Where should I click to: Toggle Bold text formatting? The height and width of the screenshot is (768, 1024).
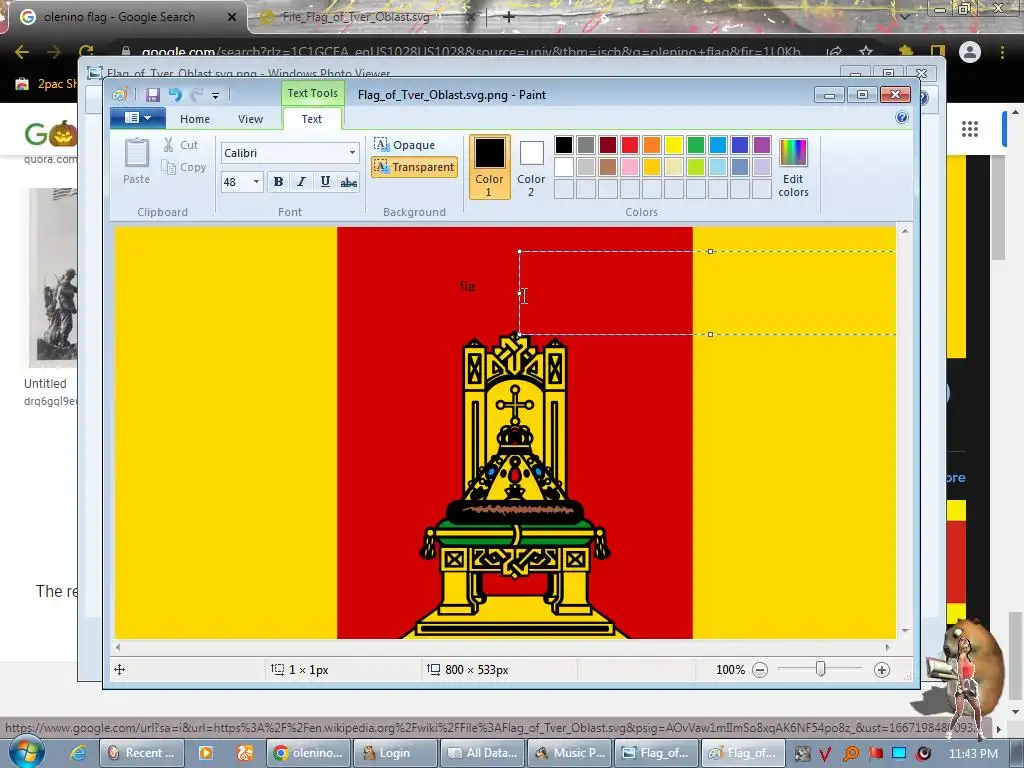click(278, 182)
